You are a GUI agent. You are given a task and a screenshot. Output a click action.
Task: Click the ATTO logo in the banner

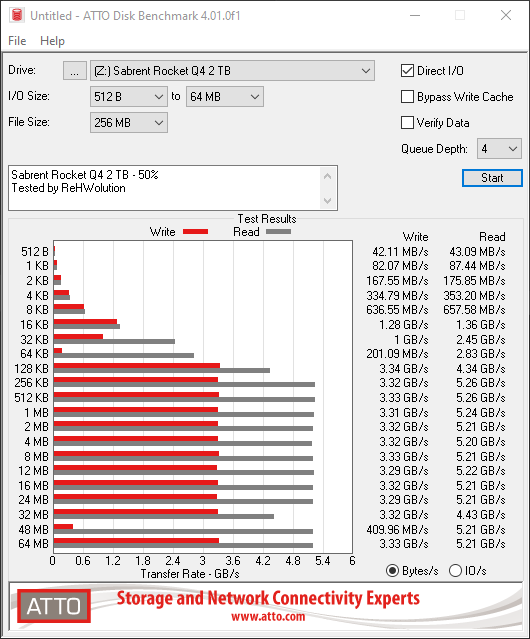54,606
